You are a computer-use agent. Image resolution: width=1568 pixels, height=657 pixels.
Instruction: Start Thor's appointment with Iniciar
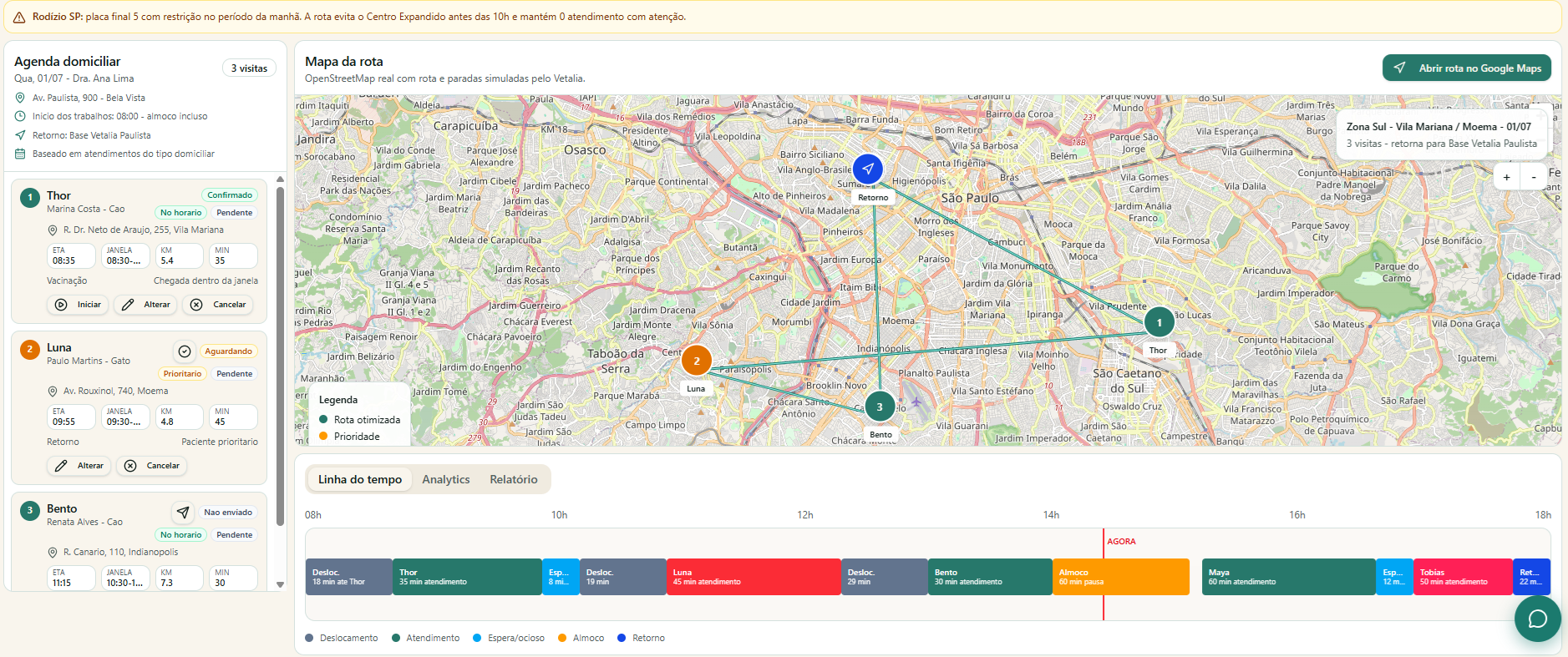click(79, 305)
